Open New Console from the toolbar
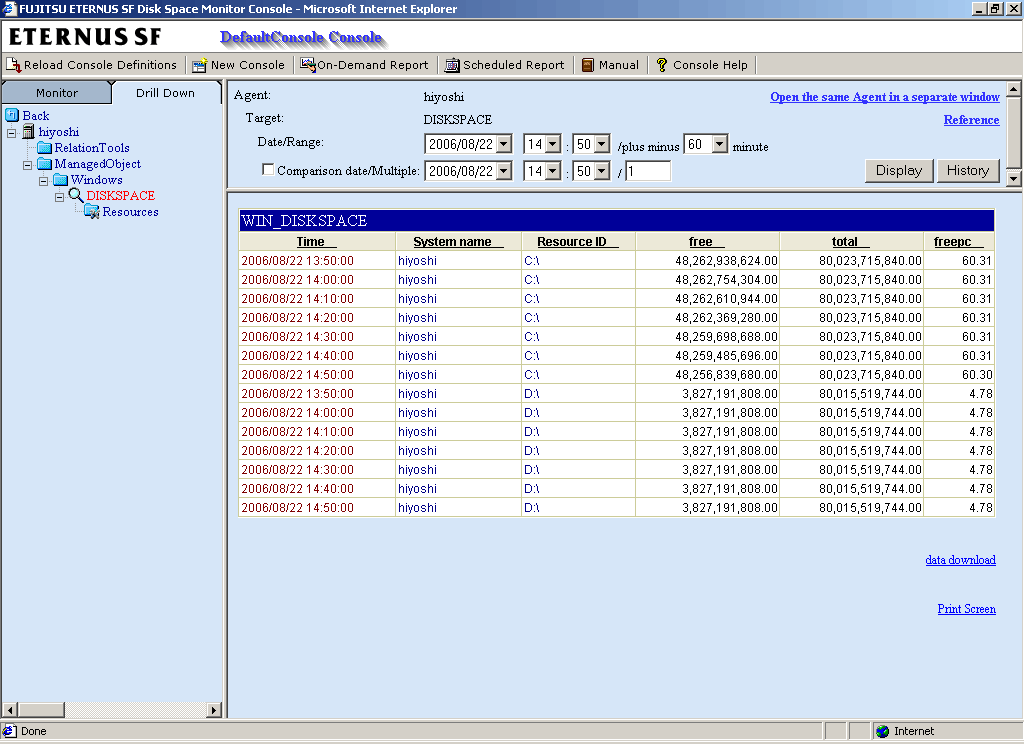This screenshot has height=744, width=1024. point(238,65)
